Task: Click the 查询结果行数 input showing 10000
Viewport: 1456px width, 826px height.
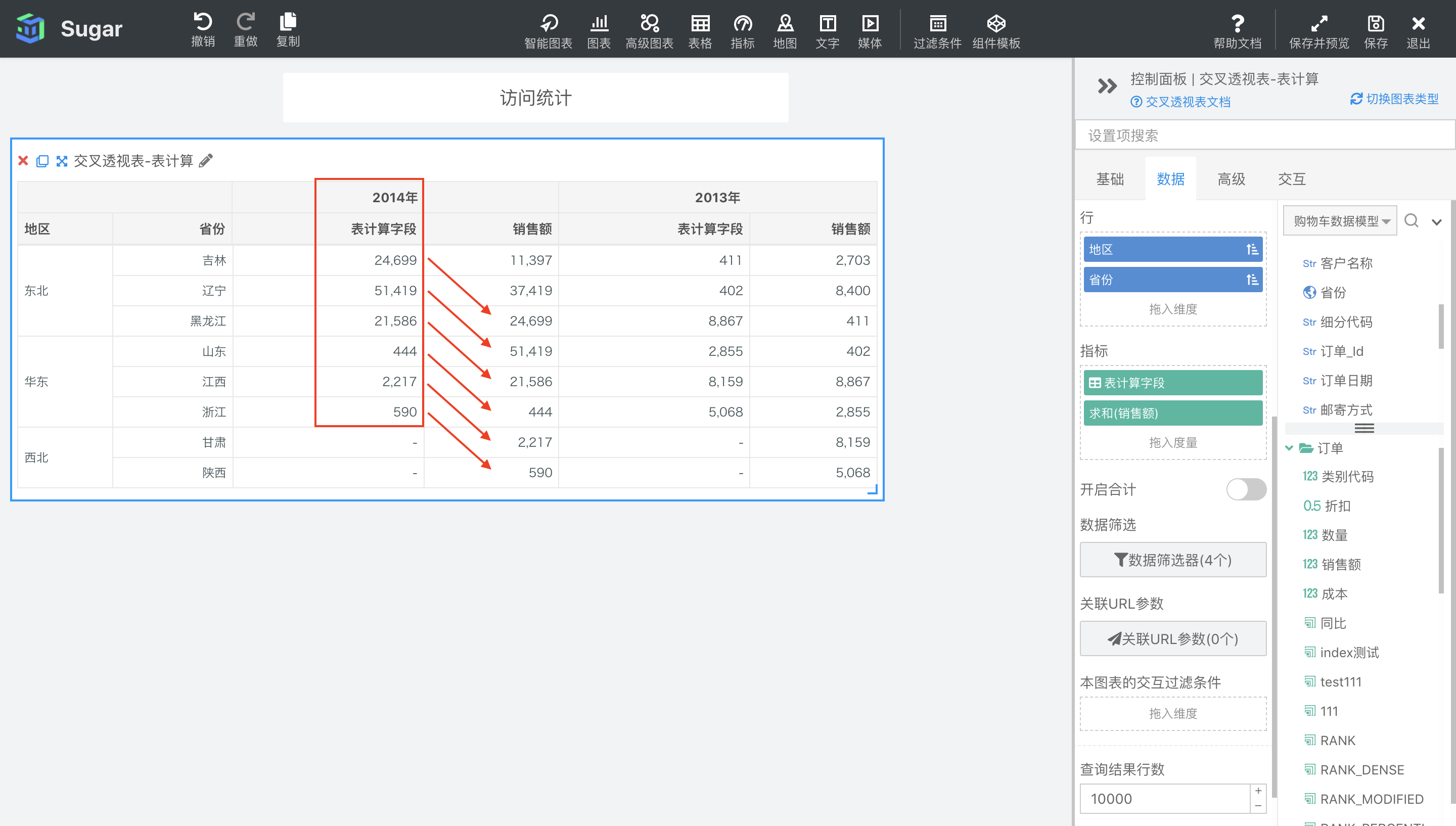Action: [x=1164, y=799]
